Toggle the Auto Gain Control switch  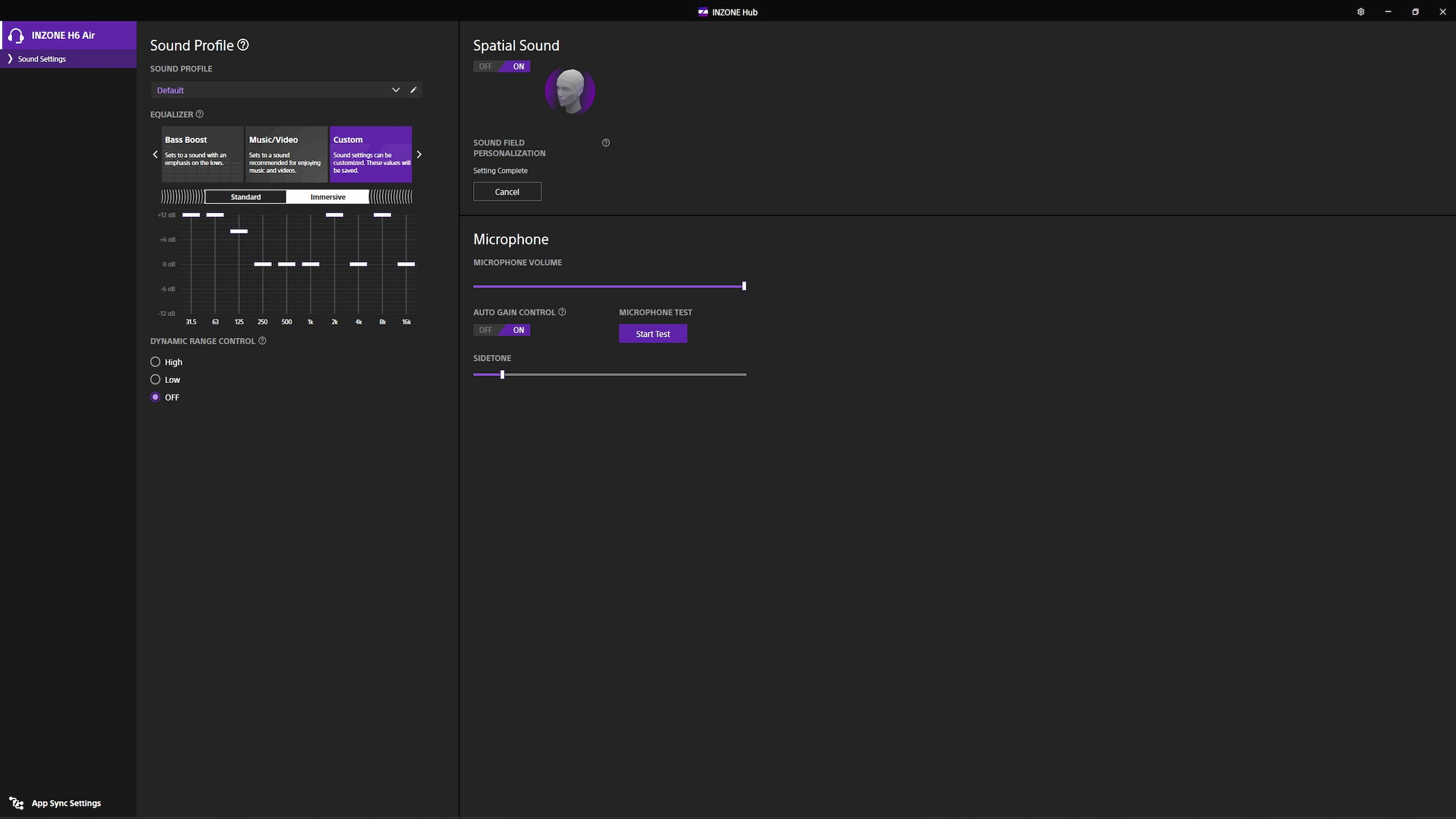[502, 330]
